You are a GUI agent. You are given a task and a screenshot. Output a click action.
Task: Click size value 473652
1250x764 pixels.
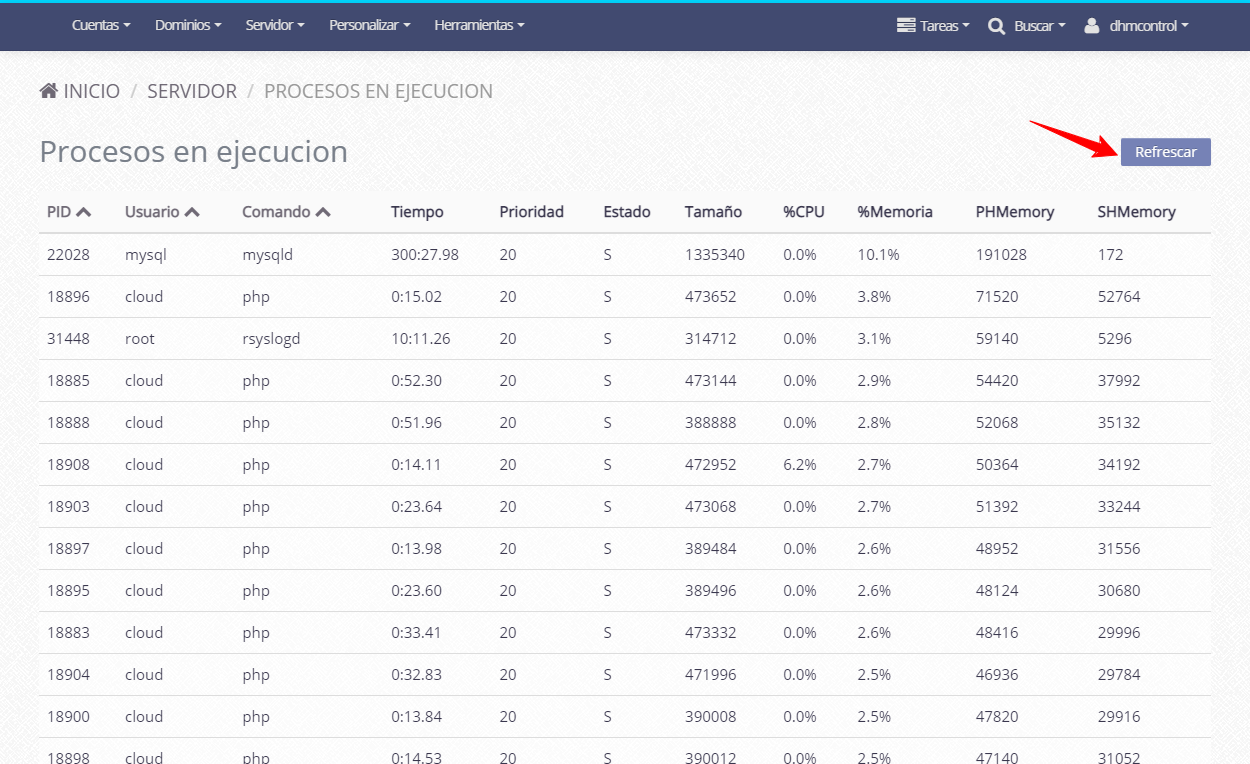(x=710, y=297)
